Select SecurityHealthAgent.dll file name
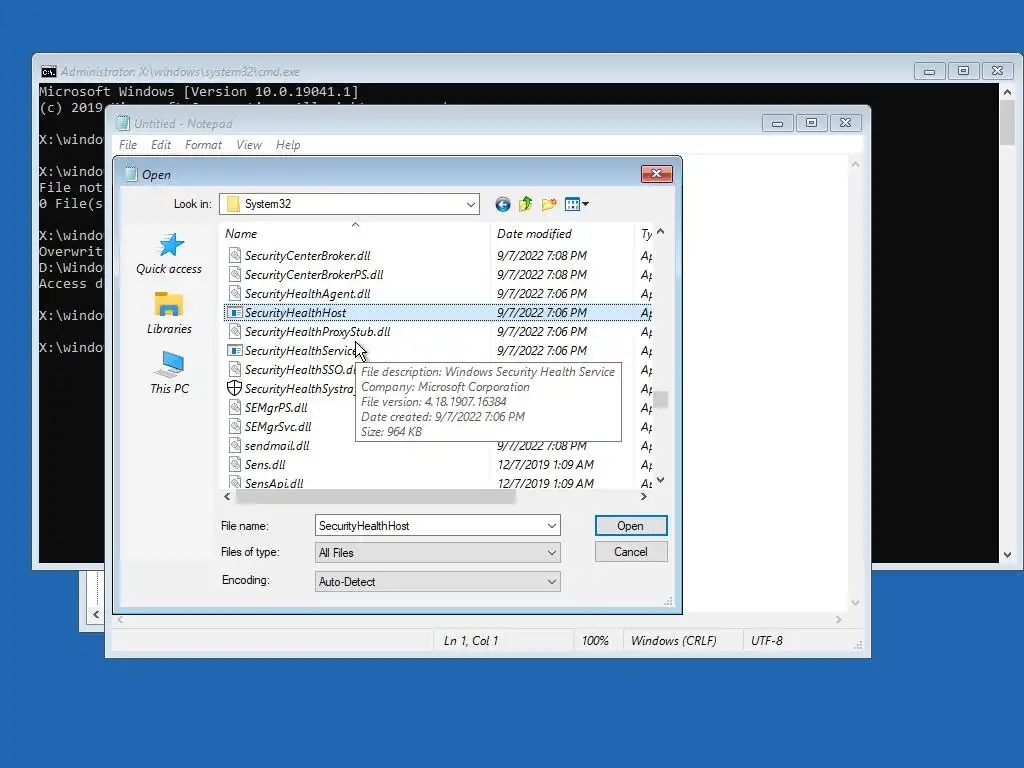The width and height of the screenshot is (1024, 768). [x=308, y=294]
